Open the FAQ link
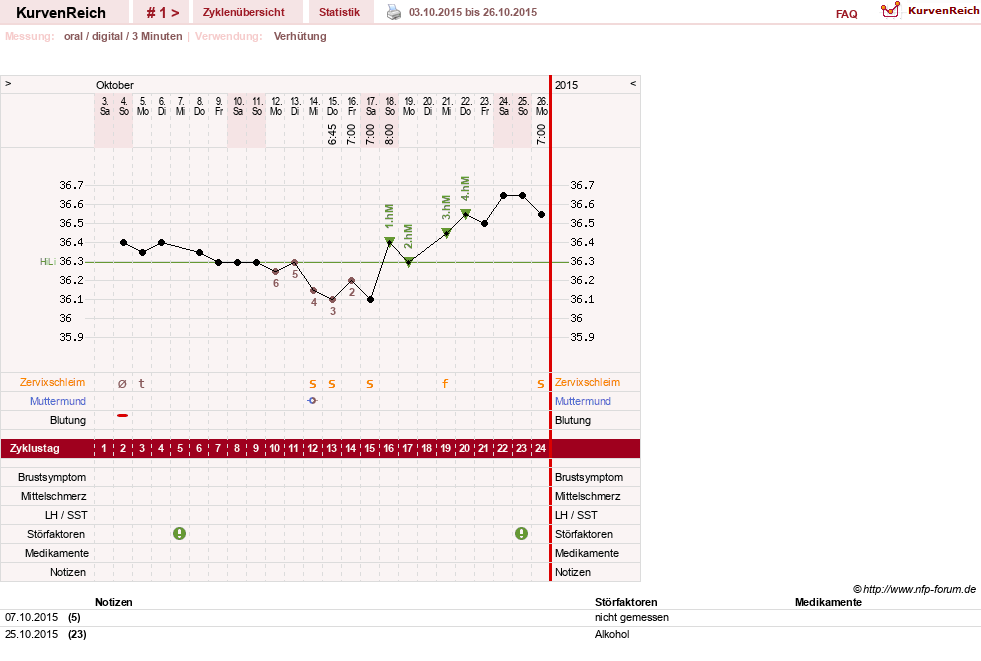The height and width of the screenshot is (661, 981). pyautogui.click(x=846, y=14)
